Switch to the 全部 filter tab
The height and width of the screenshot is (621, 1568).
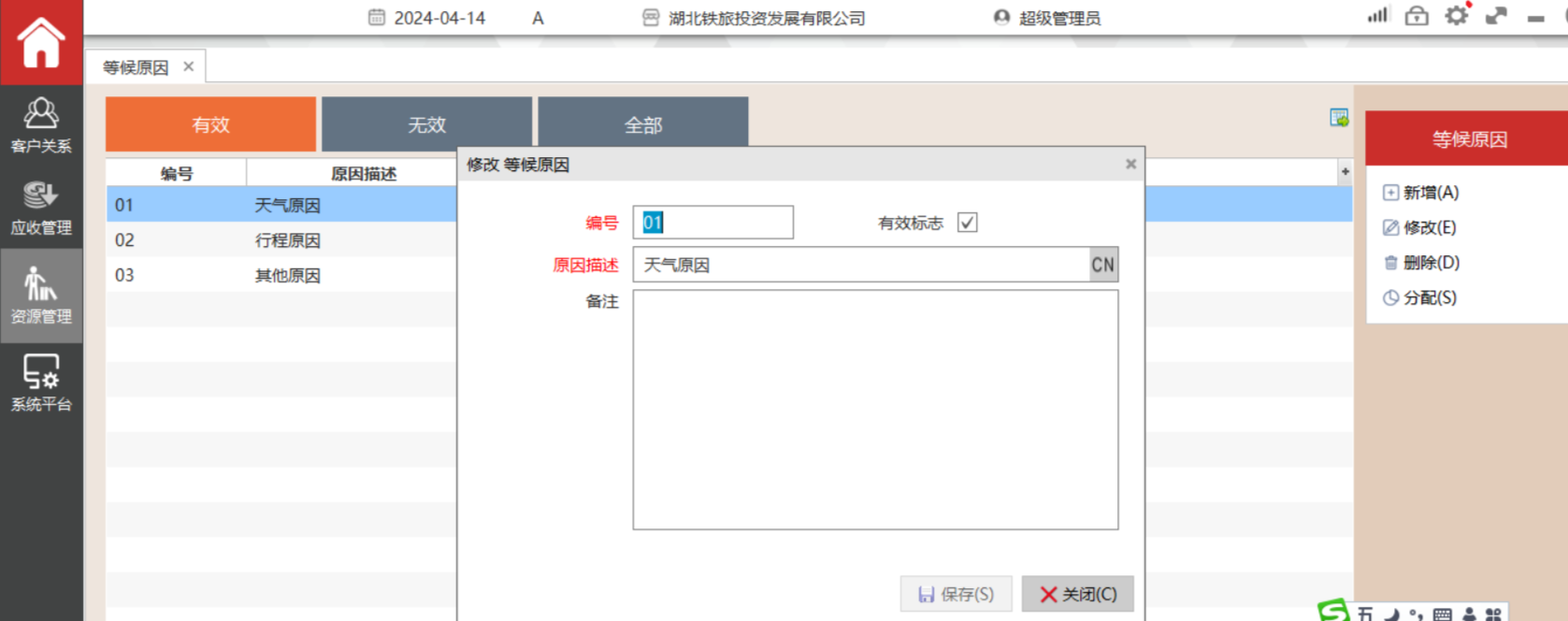pos(643,124)
